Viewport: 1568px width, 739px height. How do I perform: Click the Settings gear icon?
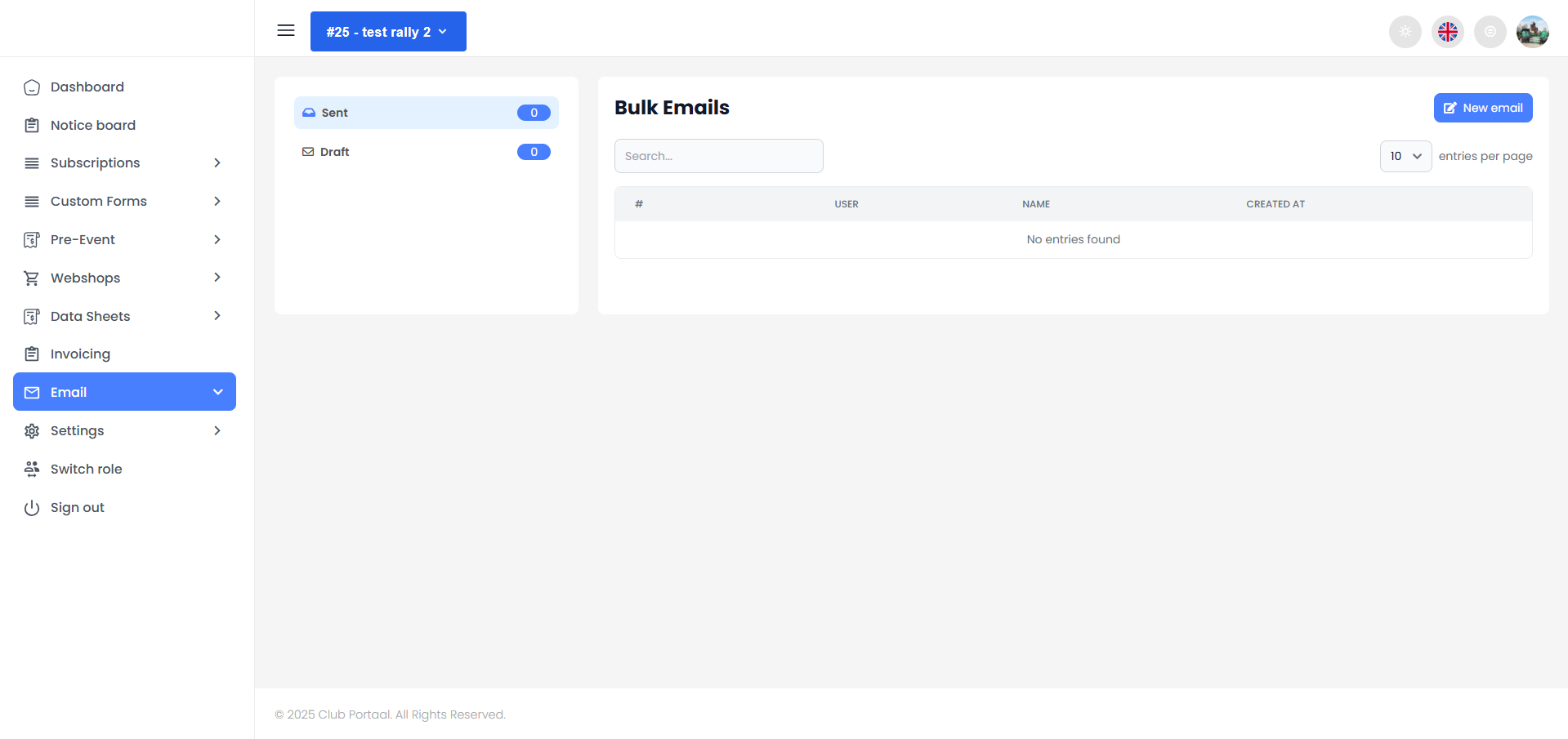tap(32, 431)
